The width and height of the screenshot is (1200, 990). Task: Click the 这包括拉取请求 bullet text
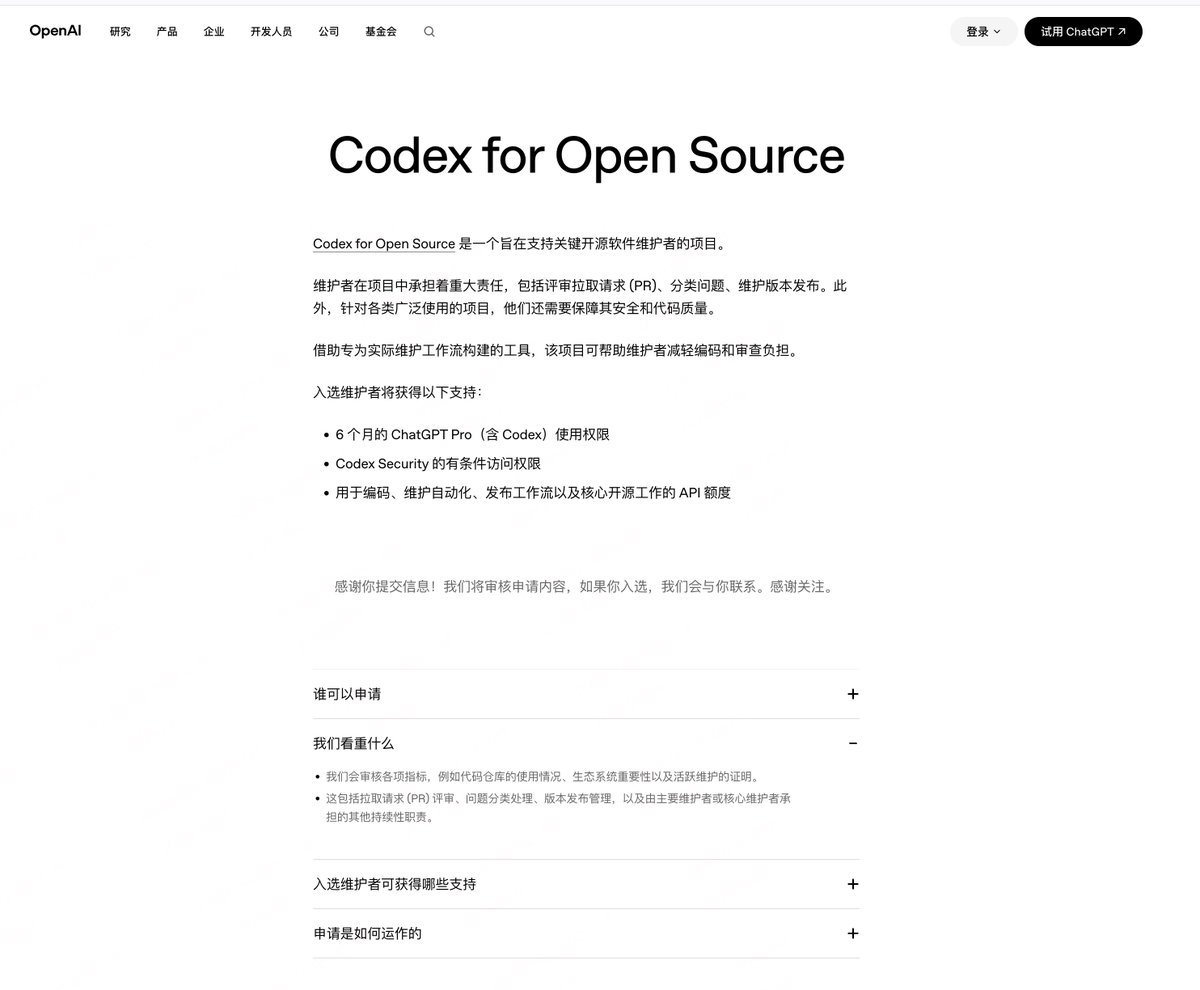[x=559, y=808]
